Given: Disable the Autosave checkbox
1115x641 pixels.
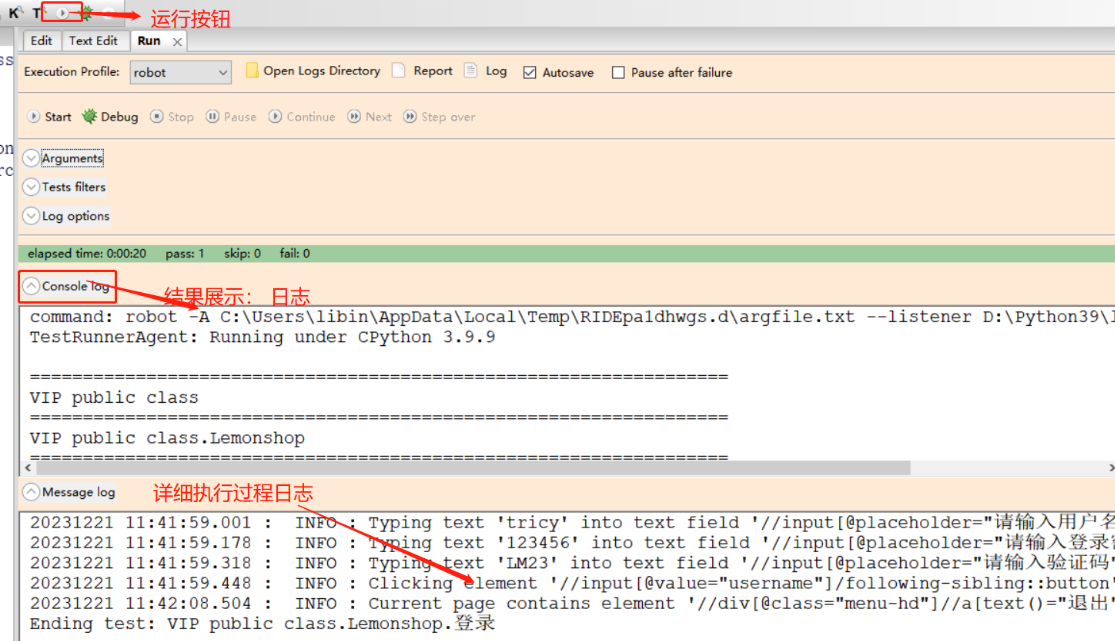Looking at the screenshot, I should [530, 73].
